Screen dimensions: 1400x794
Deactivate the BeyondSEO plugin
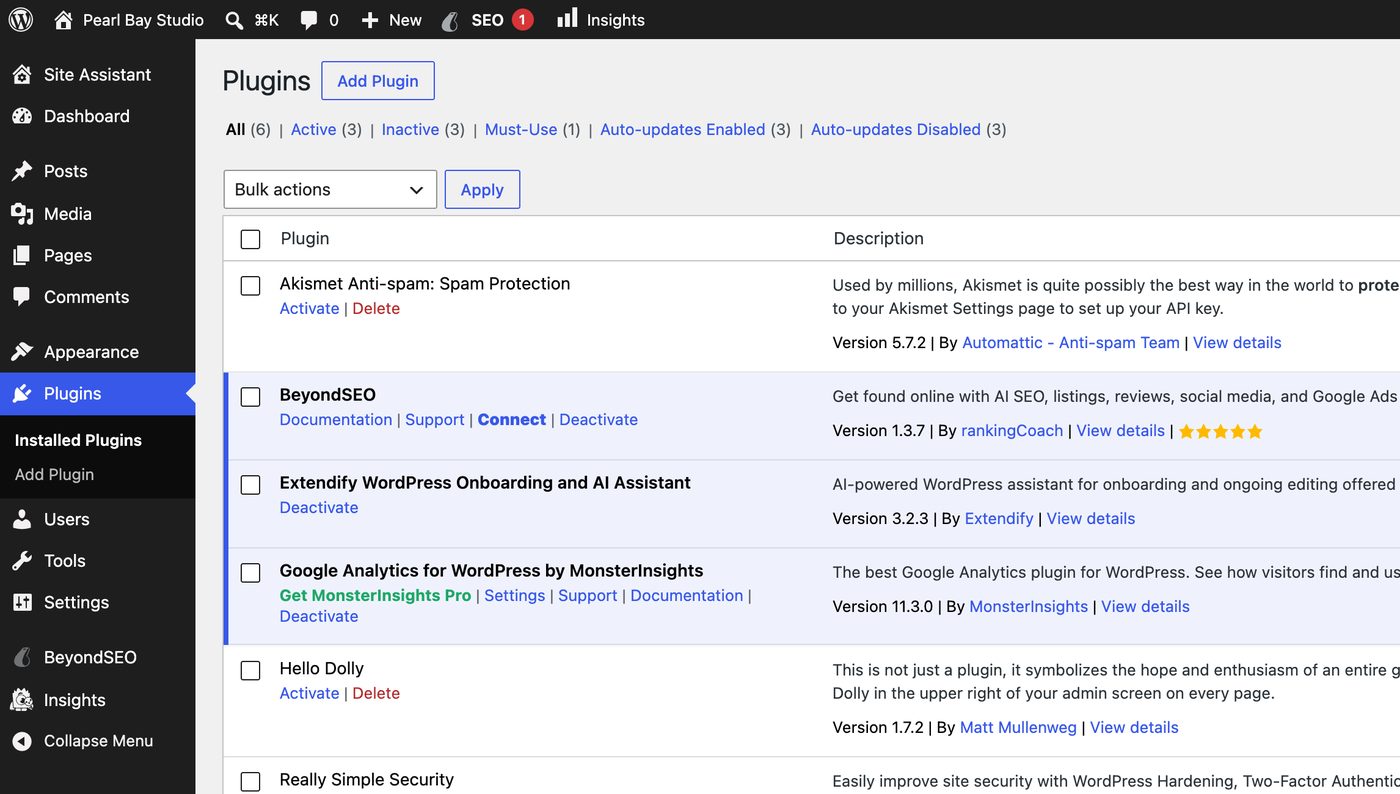(598, 419)
